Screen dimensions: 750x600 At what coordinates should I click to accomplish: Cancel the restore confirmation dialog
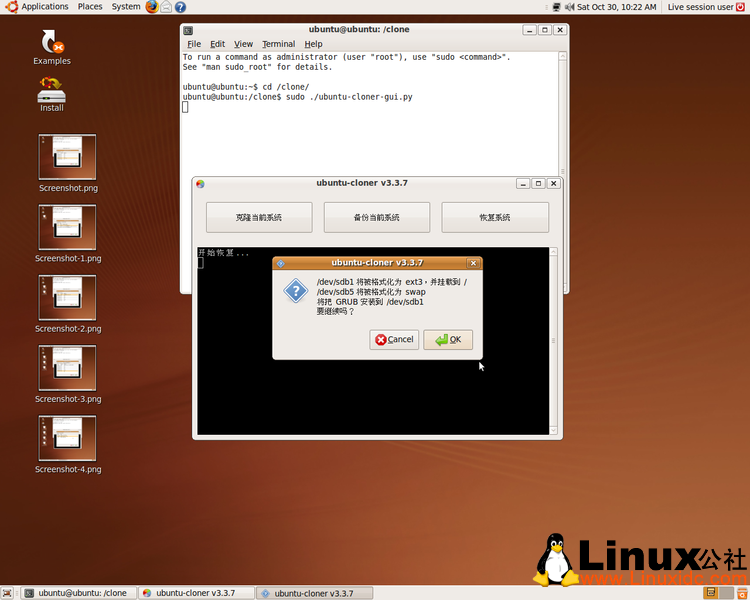[x=394, y=340]
